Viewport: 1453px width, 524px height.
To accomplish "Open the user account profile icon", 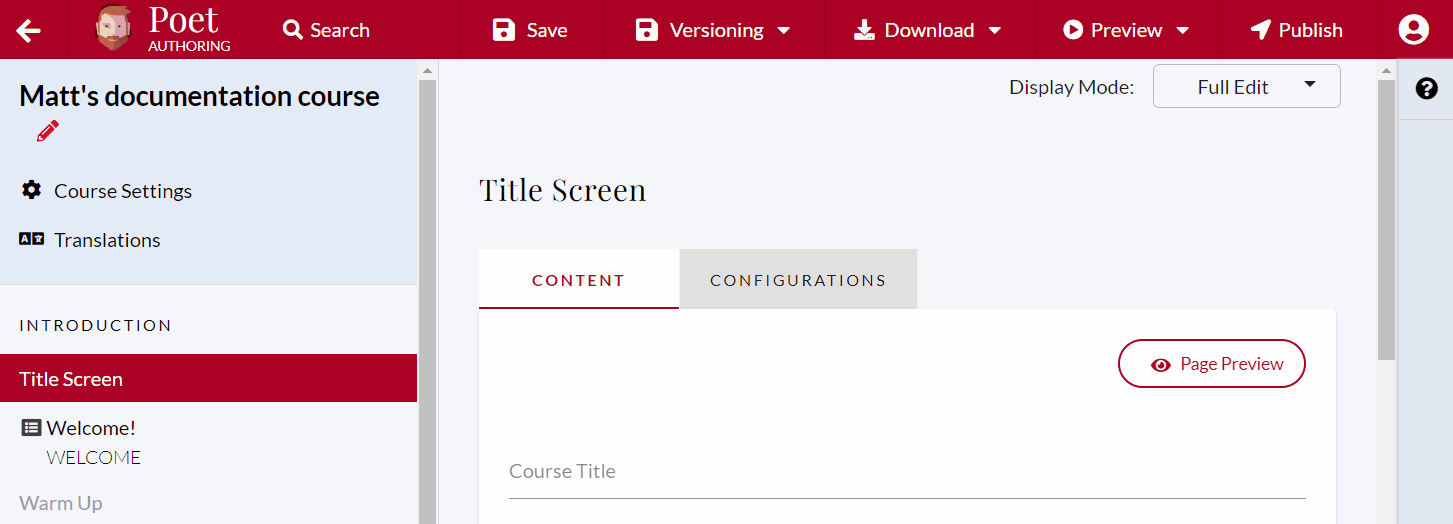I will click(x=1413, y=30).
